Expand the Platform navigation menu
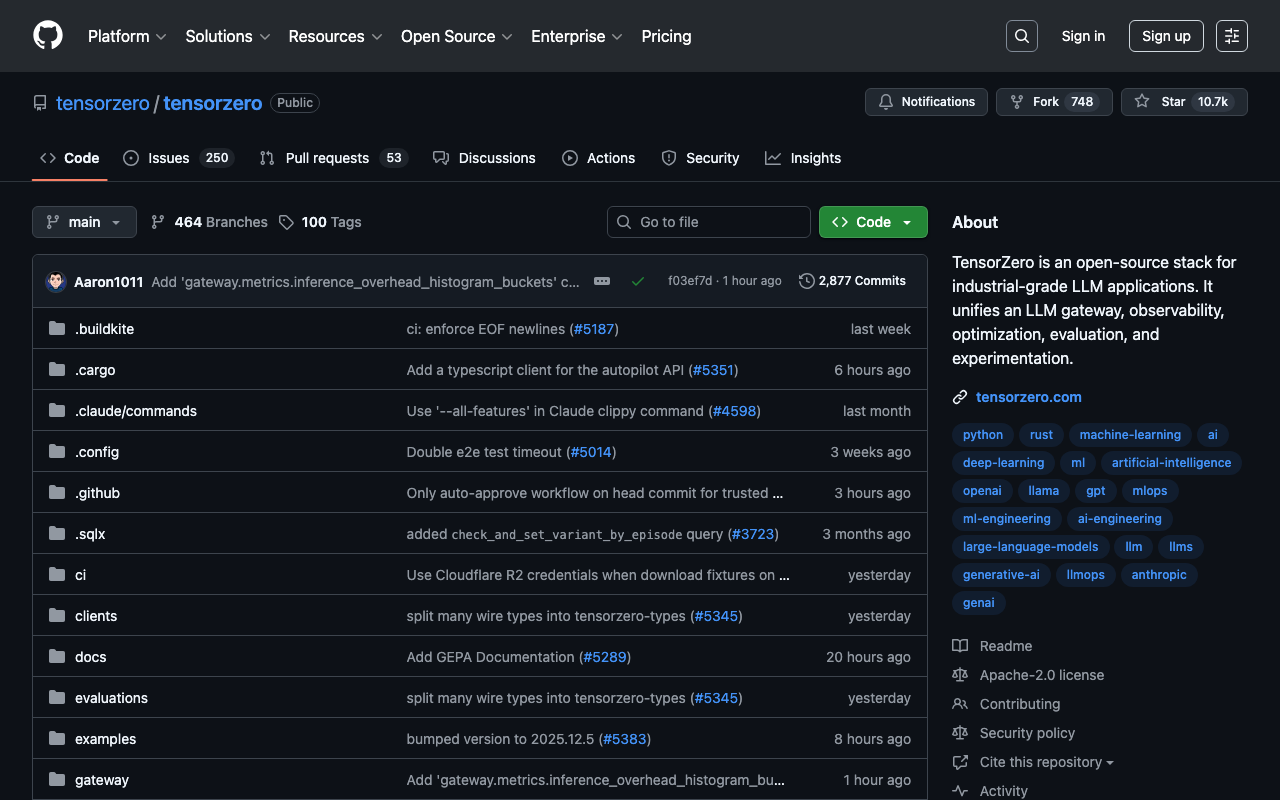 point(128,36)
